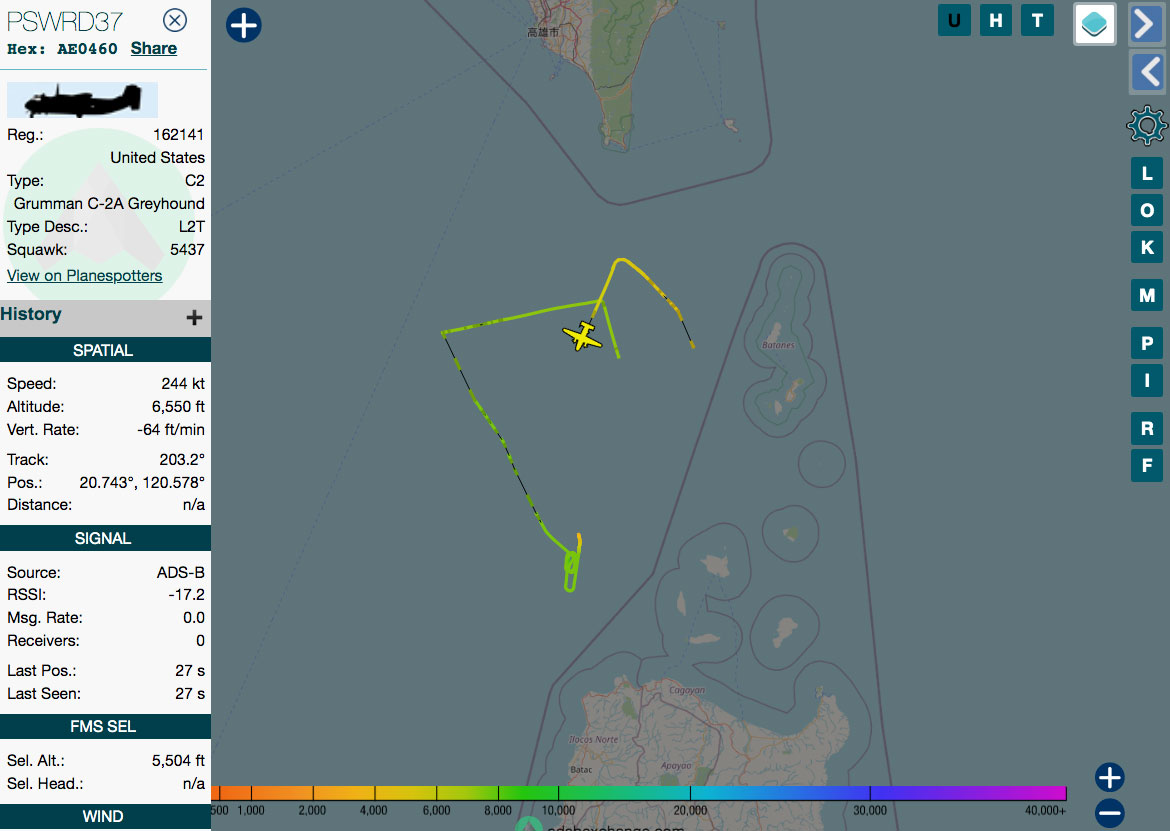Click the Ilocos Norte map label
Screen dimensions: 1170x831
593,740
